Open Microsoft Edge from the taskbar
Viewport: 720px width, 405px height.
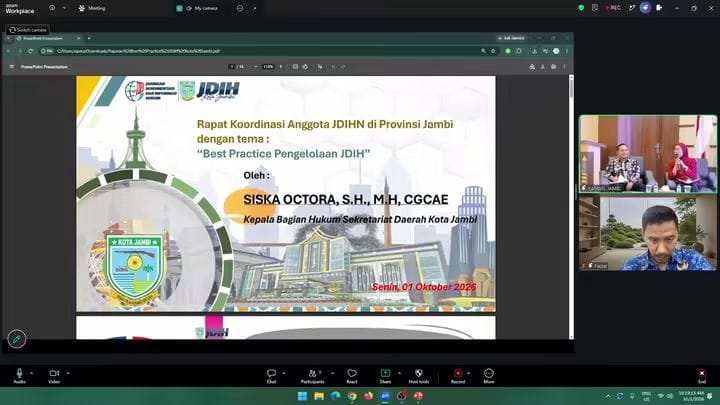pyautogui.click(x=336, y=396)
